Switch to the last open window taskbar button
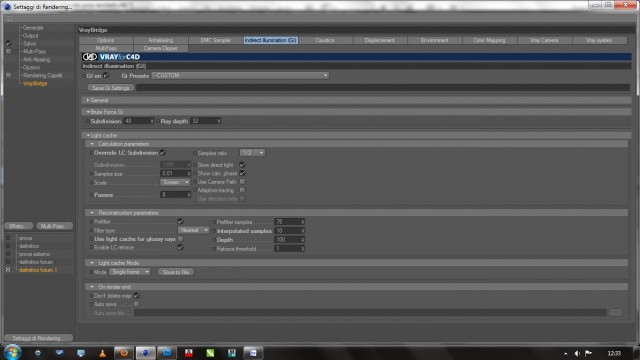The width and height of the screenshot is (640, 360). point(253,353)
